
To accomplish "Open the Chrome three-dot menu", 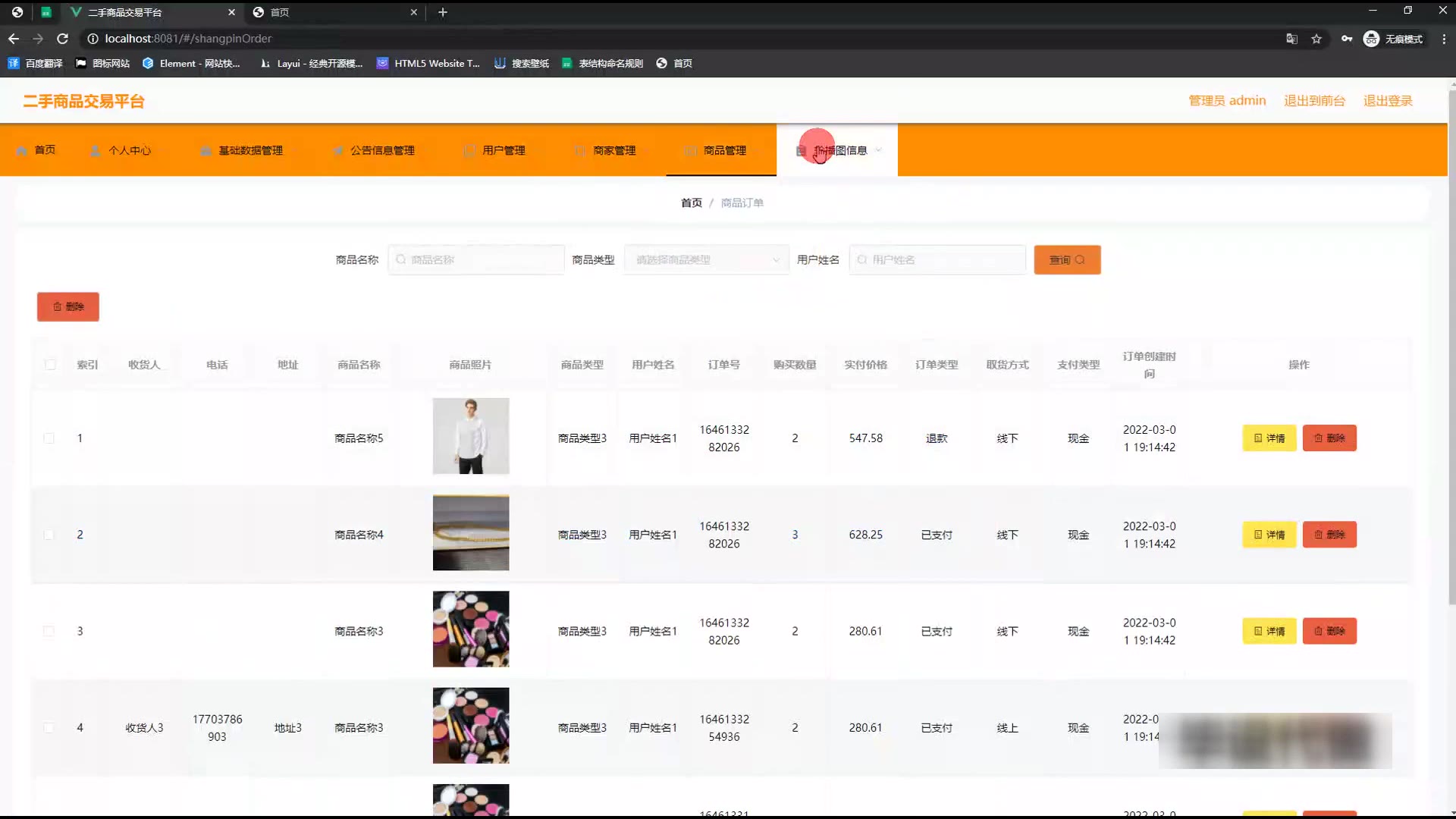I will click(1443, 39).
